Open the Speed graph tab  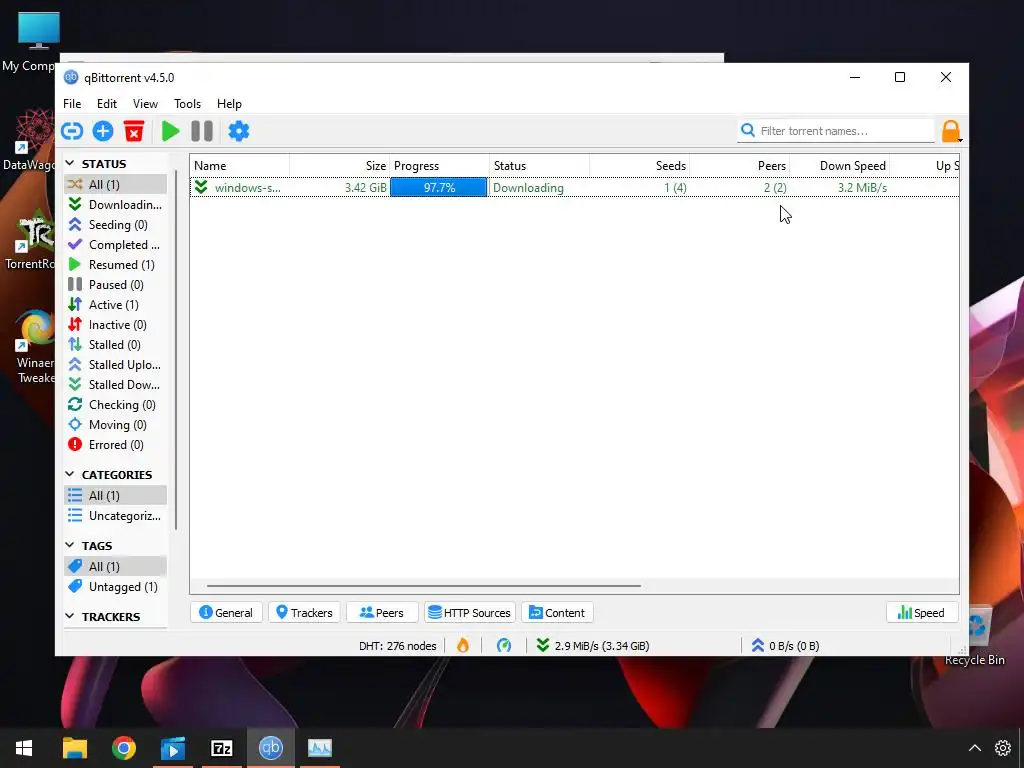pos(921,613)
